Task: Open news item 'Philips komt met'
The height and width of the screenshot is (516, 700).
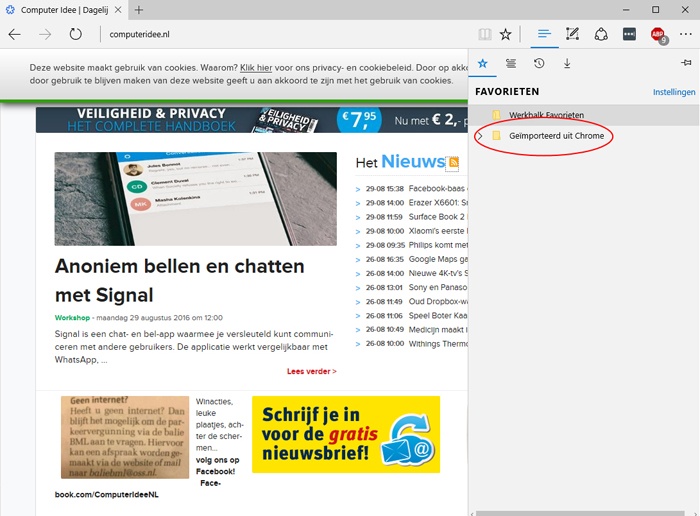Action: 438,245
